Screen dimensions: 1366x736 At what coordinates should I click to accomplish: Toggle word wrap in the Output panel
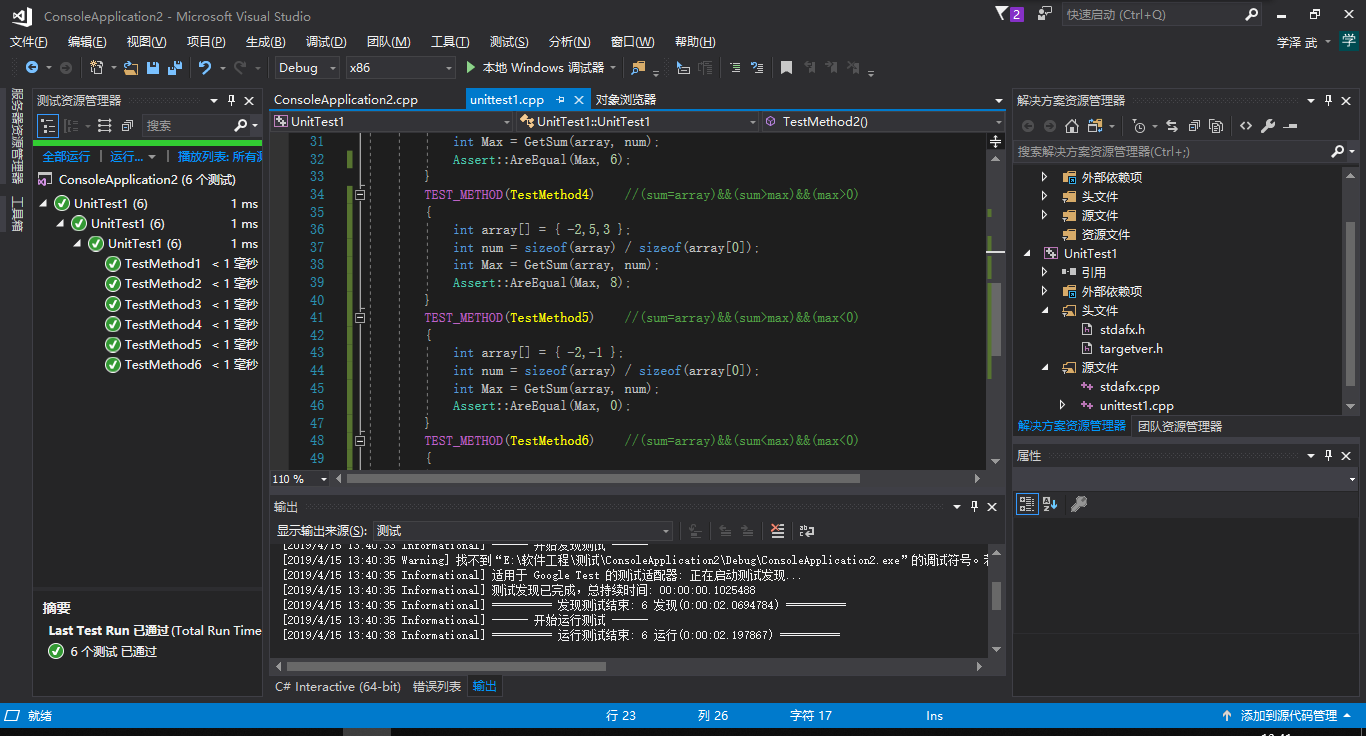tap(806, 531)
